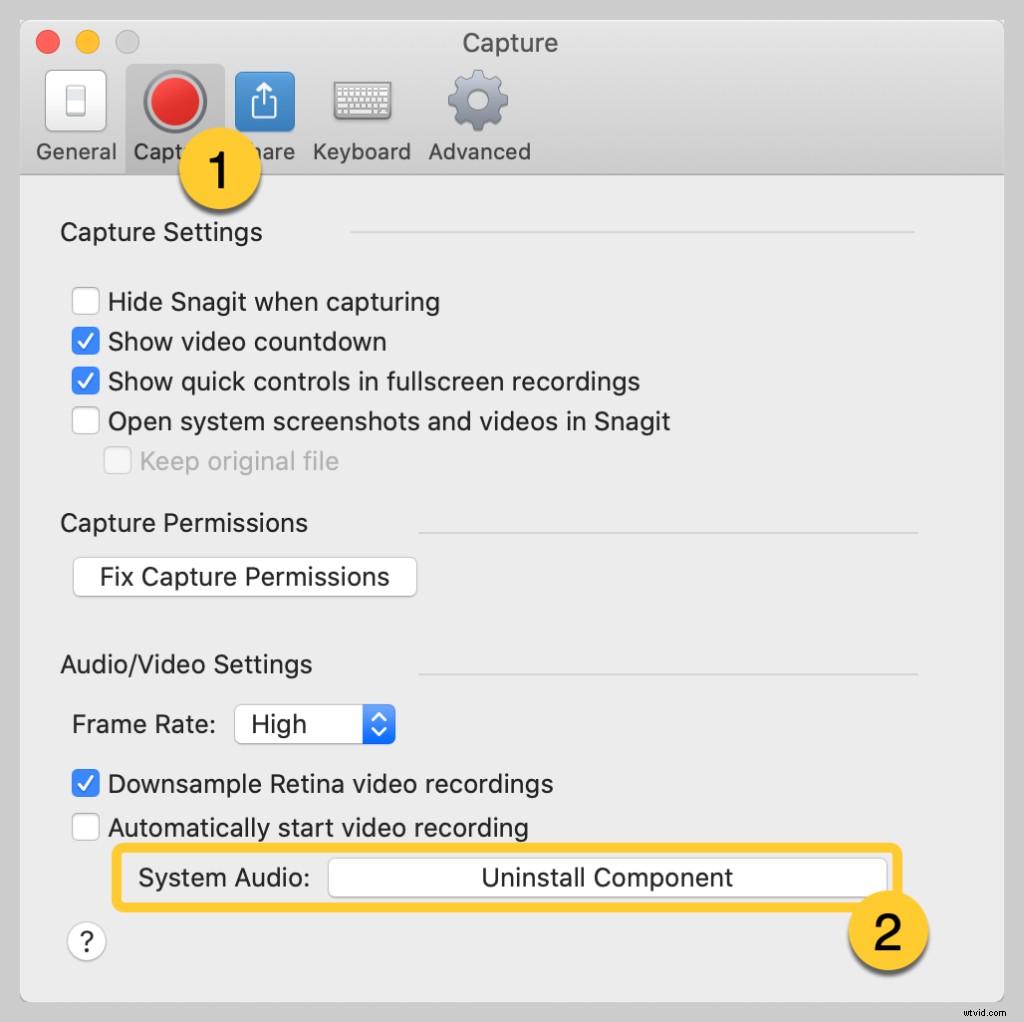
Task: Enable Hide Snagit when capturing
Action: pos(85,301)
